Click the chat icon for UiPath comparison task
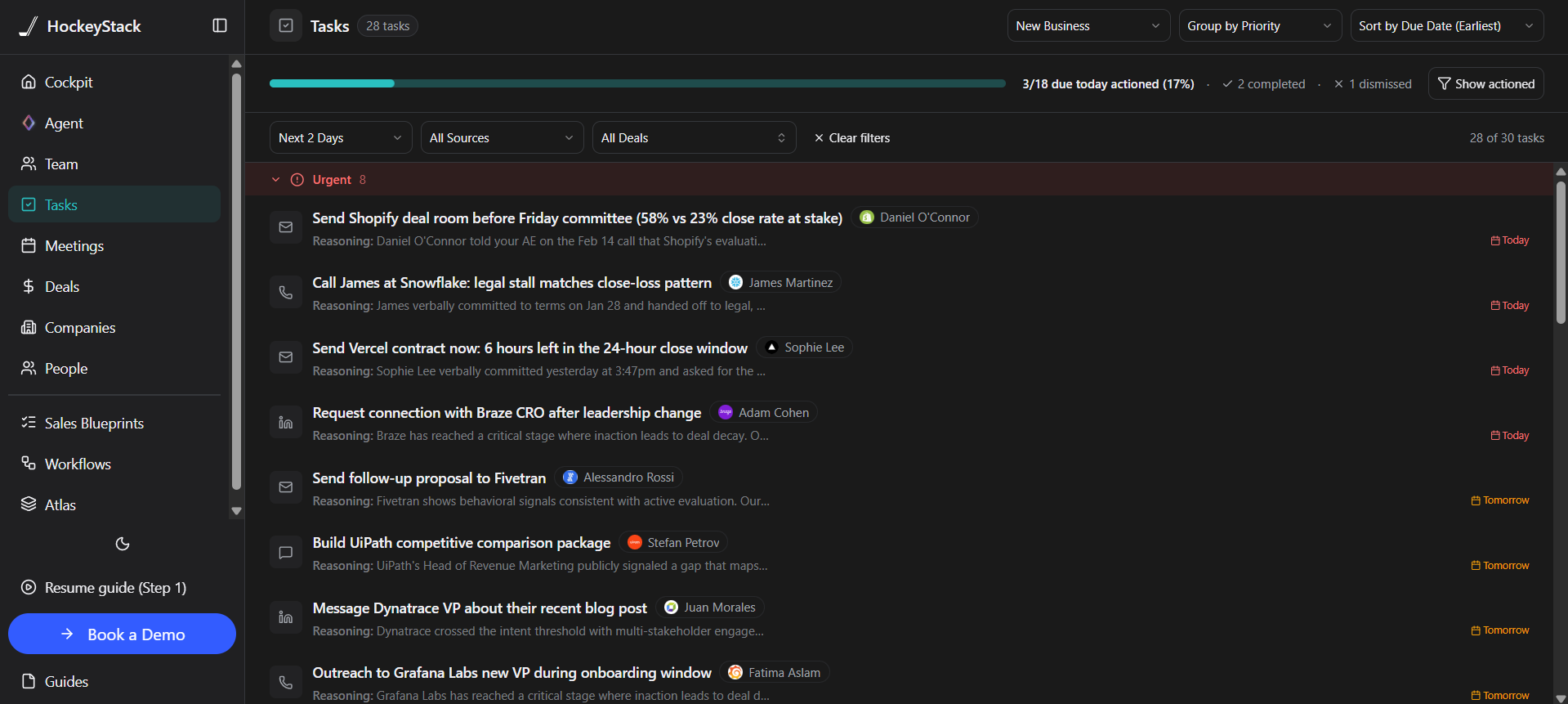The height and width of the screenshot is (704, 1568). 286,552
